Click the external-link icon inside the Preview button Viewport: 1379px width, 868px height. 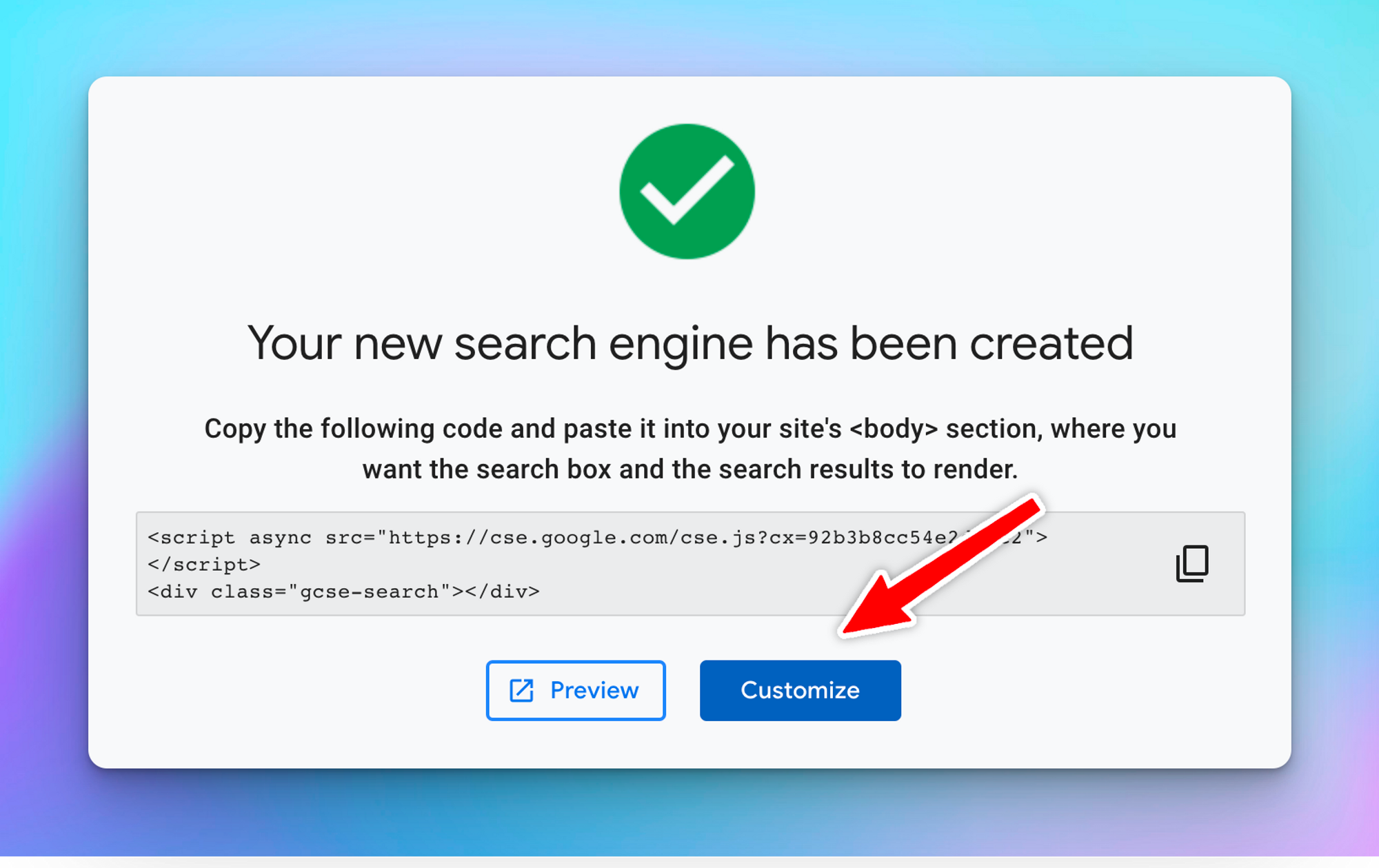(521, 690)
